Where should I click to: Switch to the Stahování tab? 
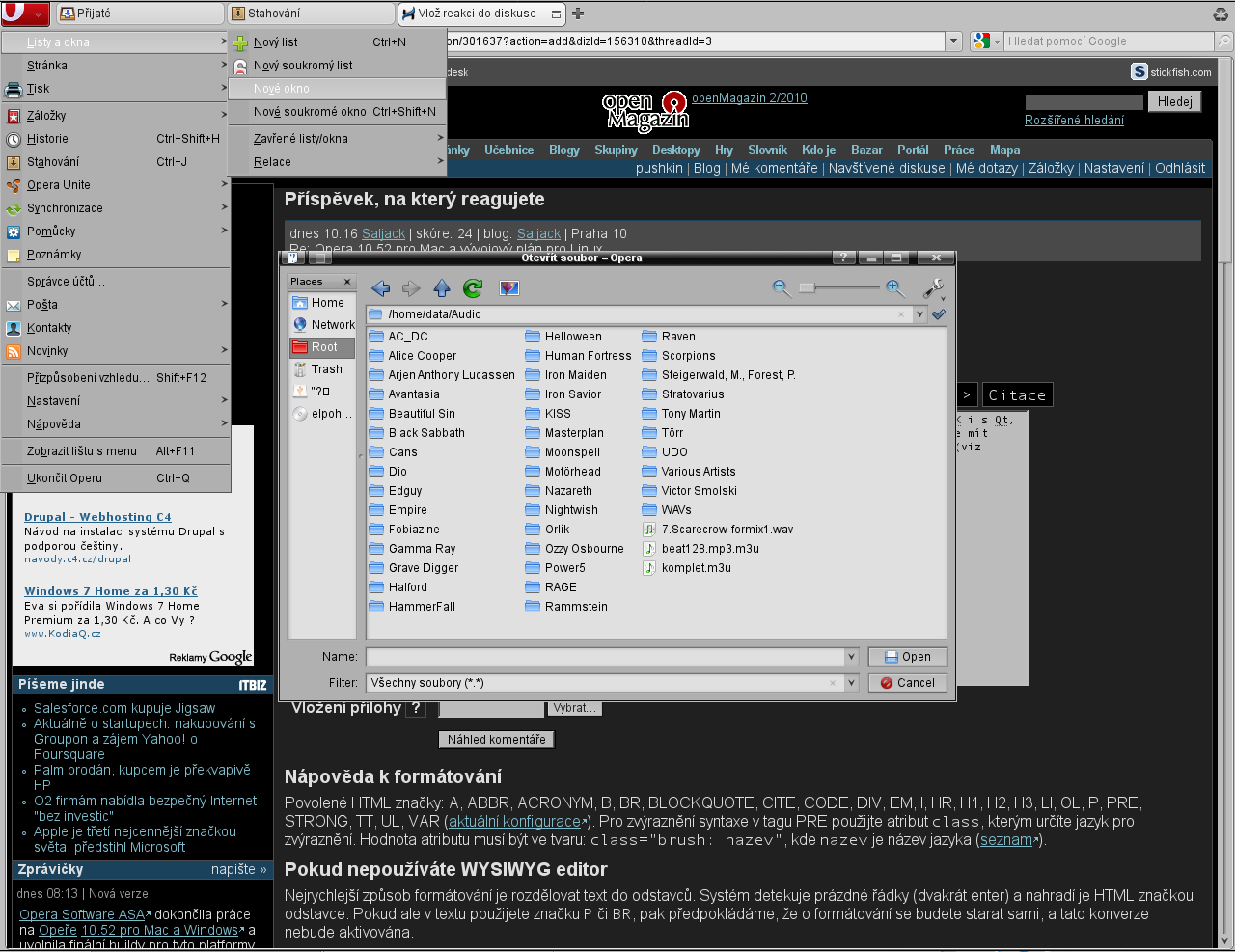(311, 14)
